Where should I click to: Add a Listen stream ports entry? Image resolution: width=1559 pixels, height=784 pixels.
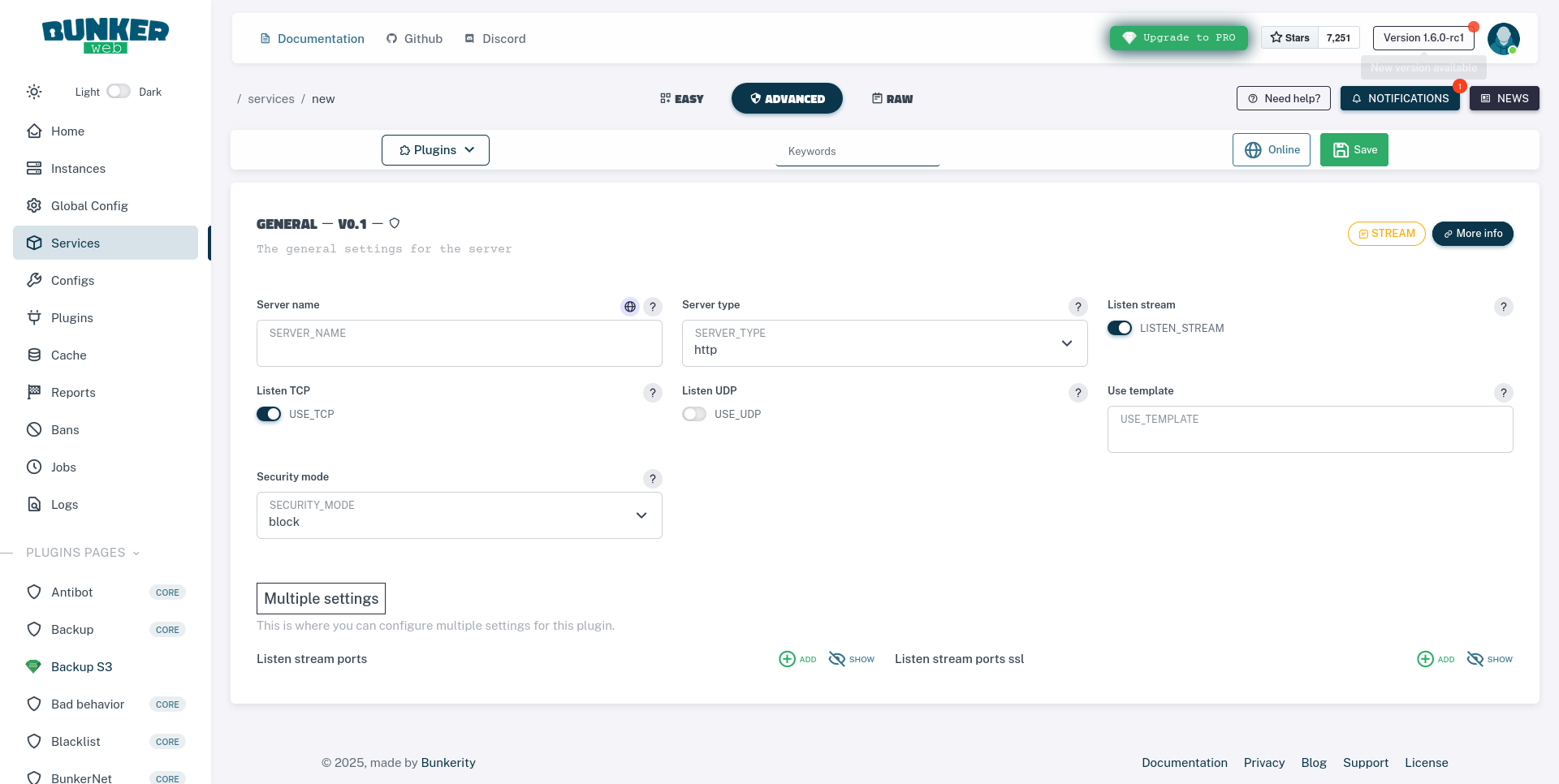click(797, 658)
